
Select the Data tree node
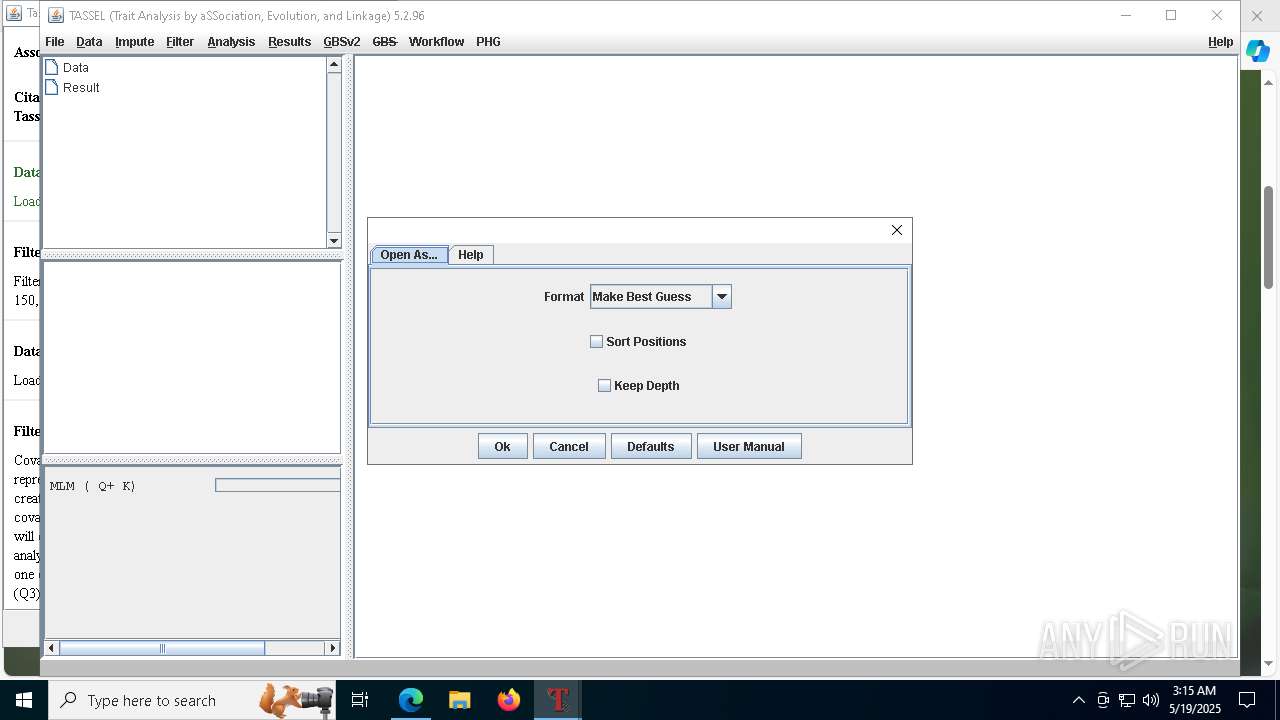[76, 67]
